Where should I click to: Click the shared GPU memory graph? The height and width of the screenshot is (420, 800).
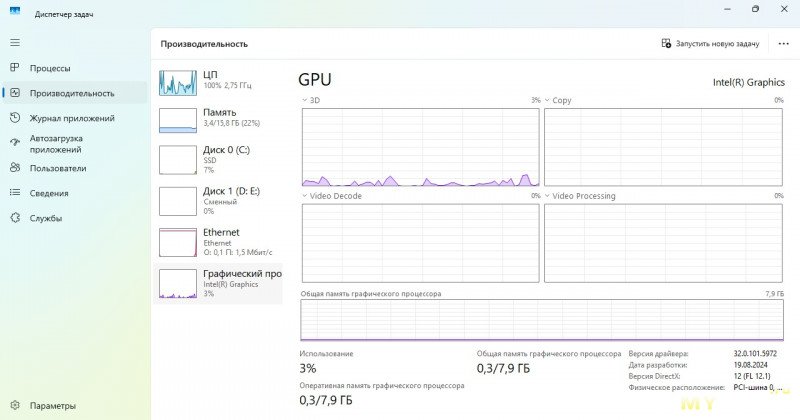(x=542, y=320)
